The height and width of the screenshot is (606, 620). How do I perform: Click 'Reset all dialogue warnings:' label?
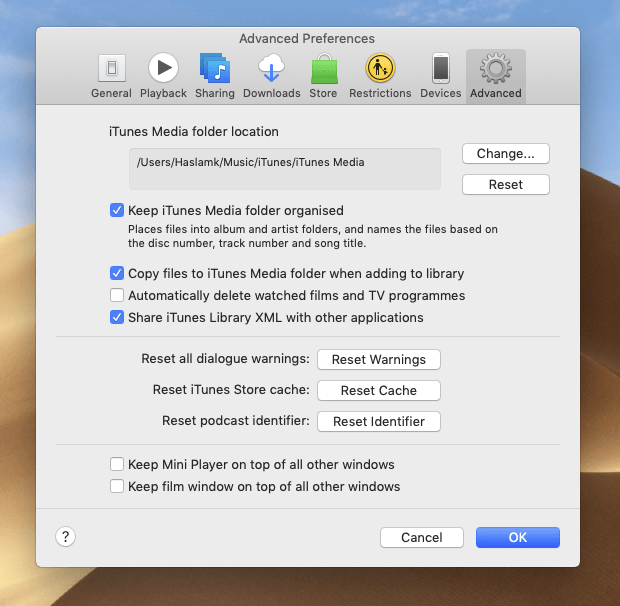tap(225, 359)
